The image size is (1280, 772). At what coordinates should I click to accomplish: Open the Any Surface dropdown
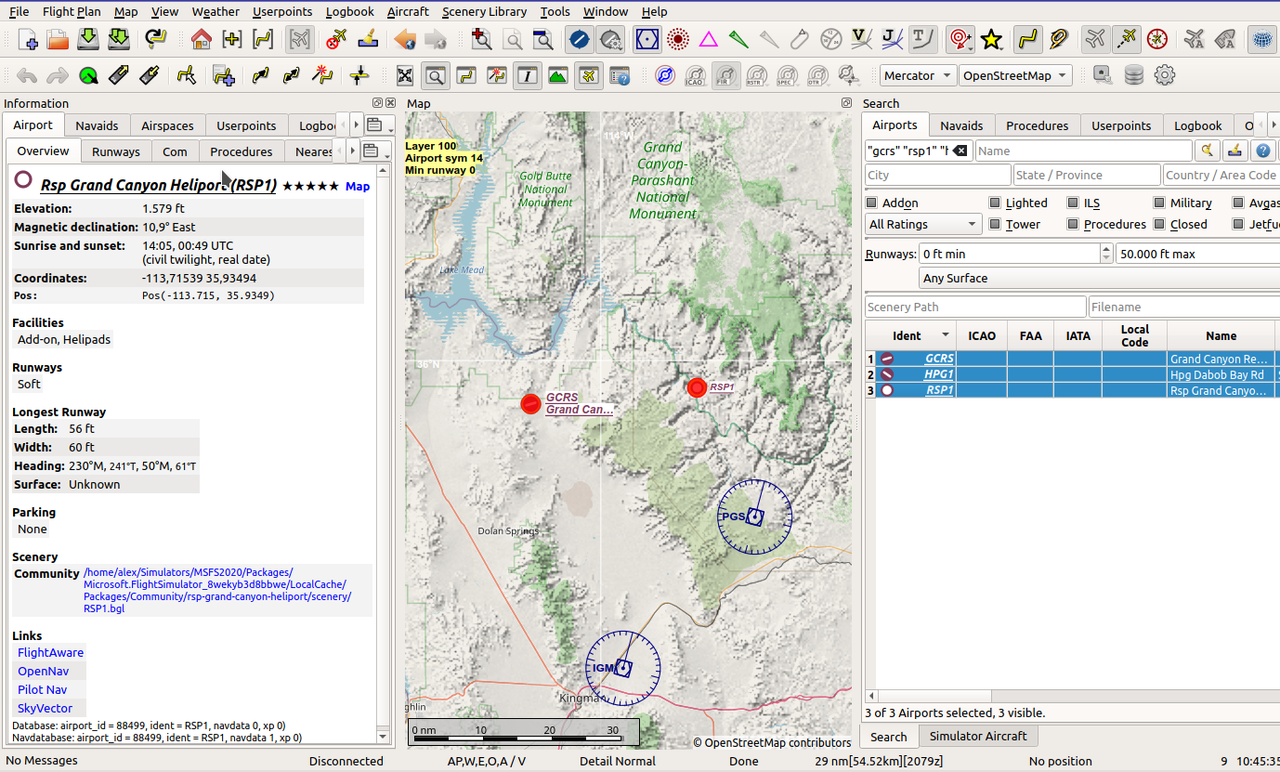[x=1100, y=278]
